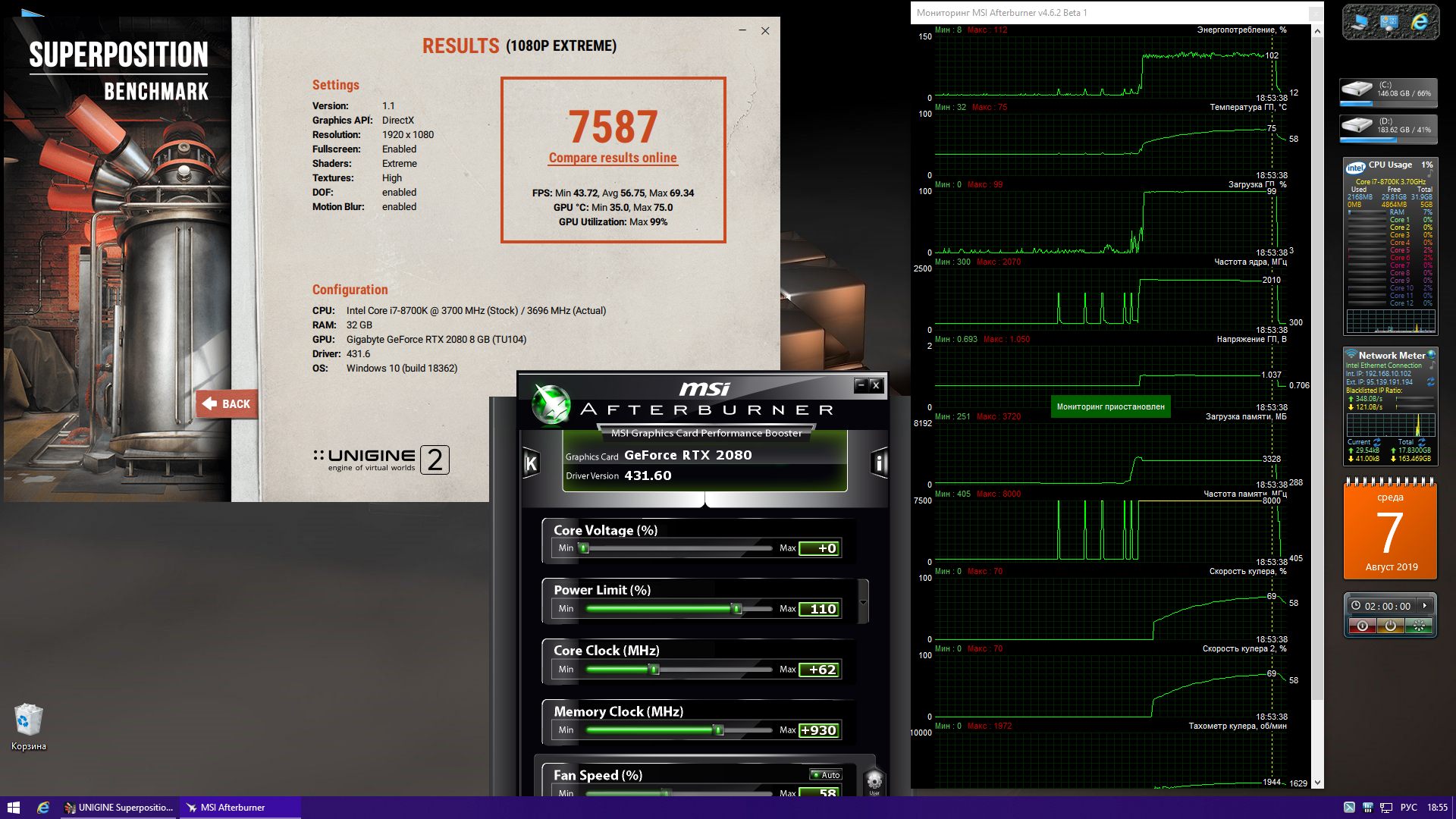Toggle the Fan Speed Auto button

pos(826,775)
